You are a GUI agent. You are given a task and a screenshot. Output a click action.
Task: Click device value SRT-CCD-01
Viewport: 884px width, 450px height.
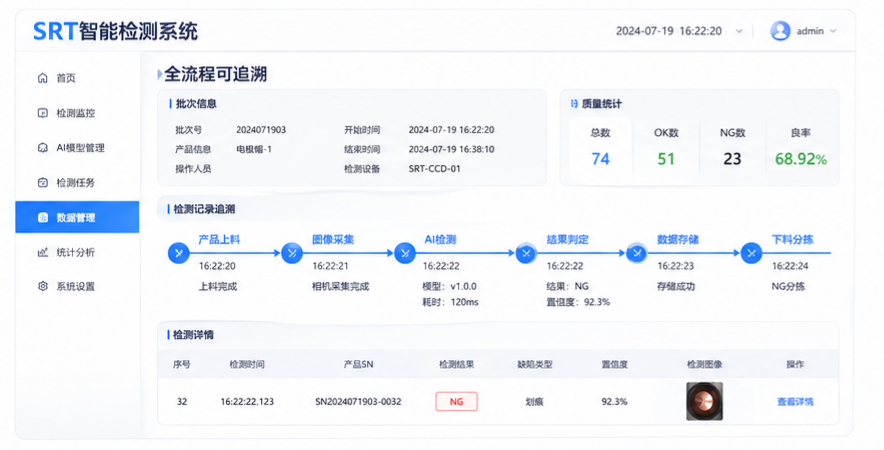434,169
